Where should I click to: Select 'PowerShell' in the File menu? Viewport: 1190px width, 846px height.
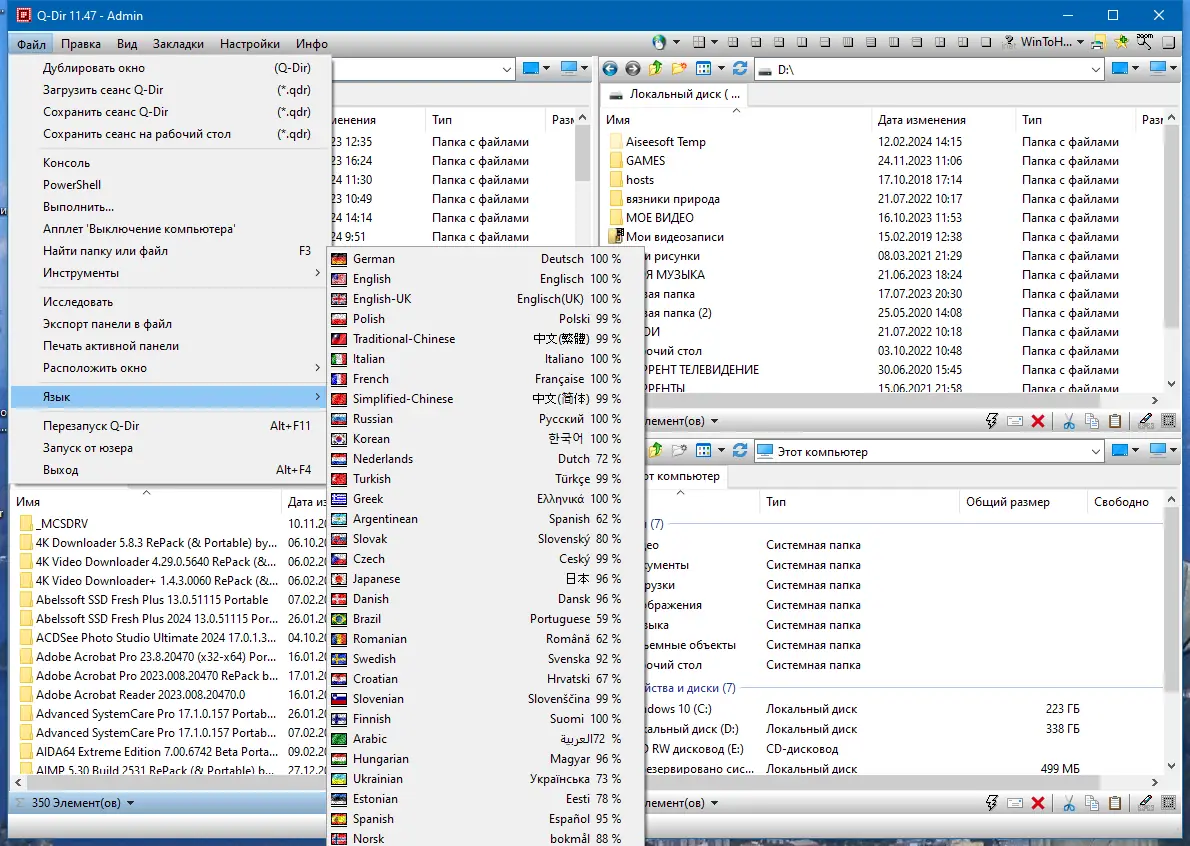coord(170,184)
